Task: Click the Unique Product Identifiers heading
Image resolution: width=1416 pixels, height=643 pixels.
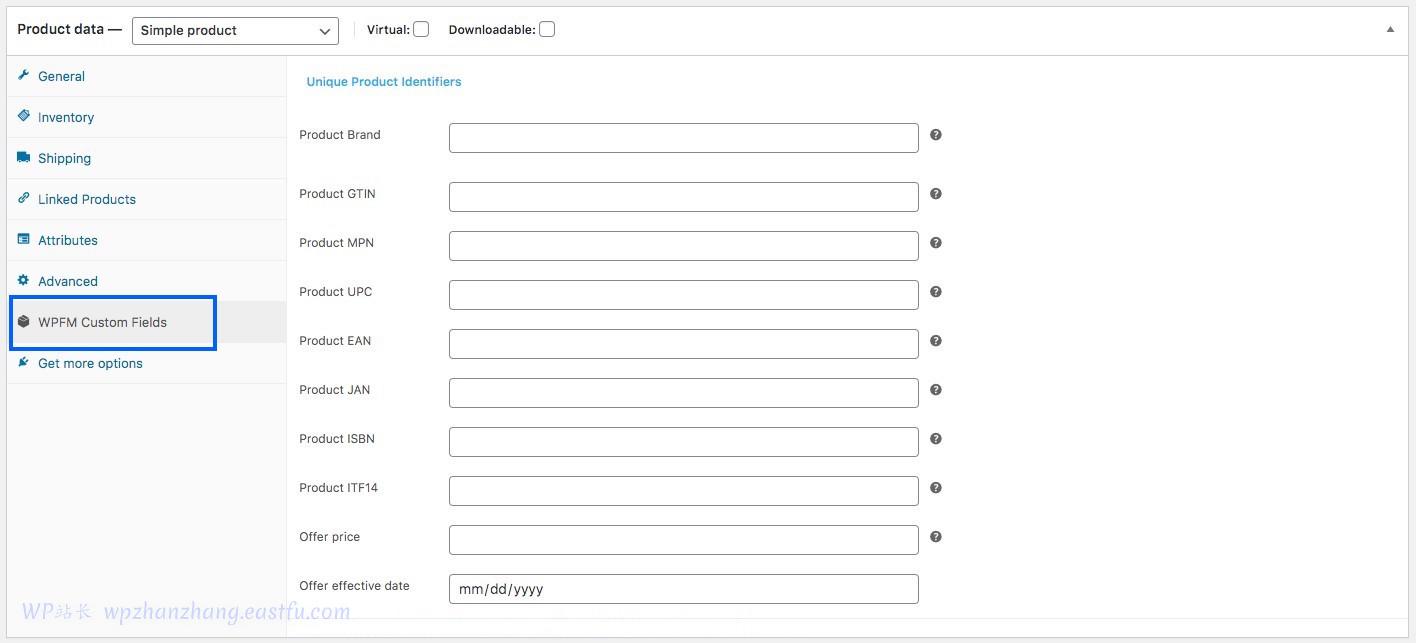Action: coord(384,82)
